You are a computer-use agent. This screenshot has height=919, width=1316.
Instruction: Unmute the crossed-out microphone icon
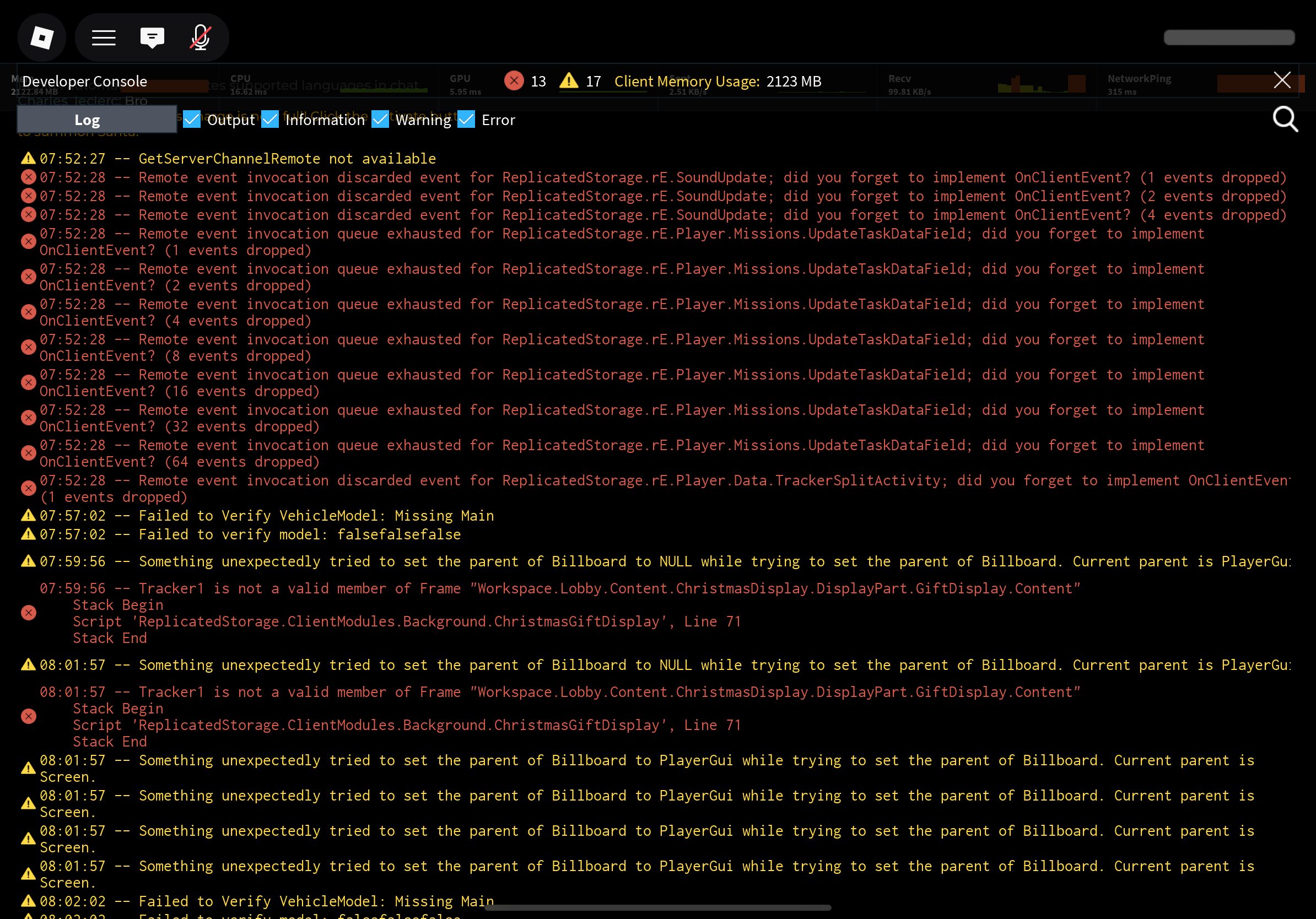click(x=200, y=38)
